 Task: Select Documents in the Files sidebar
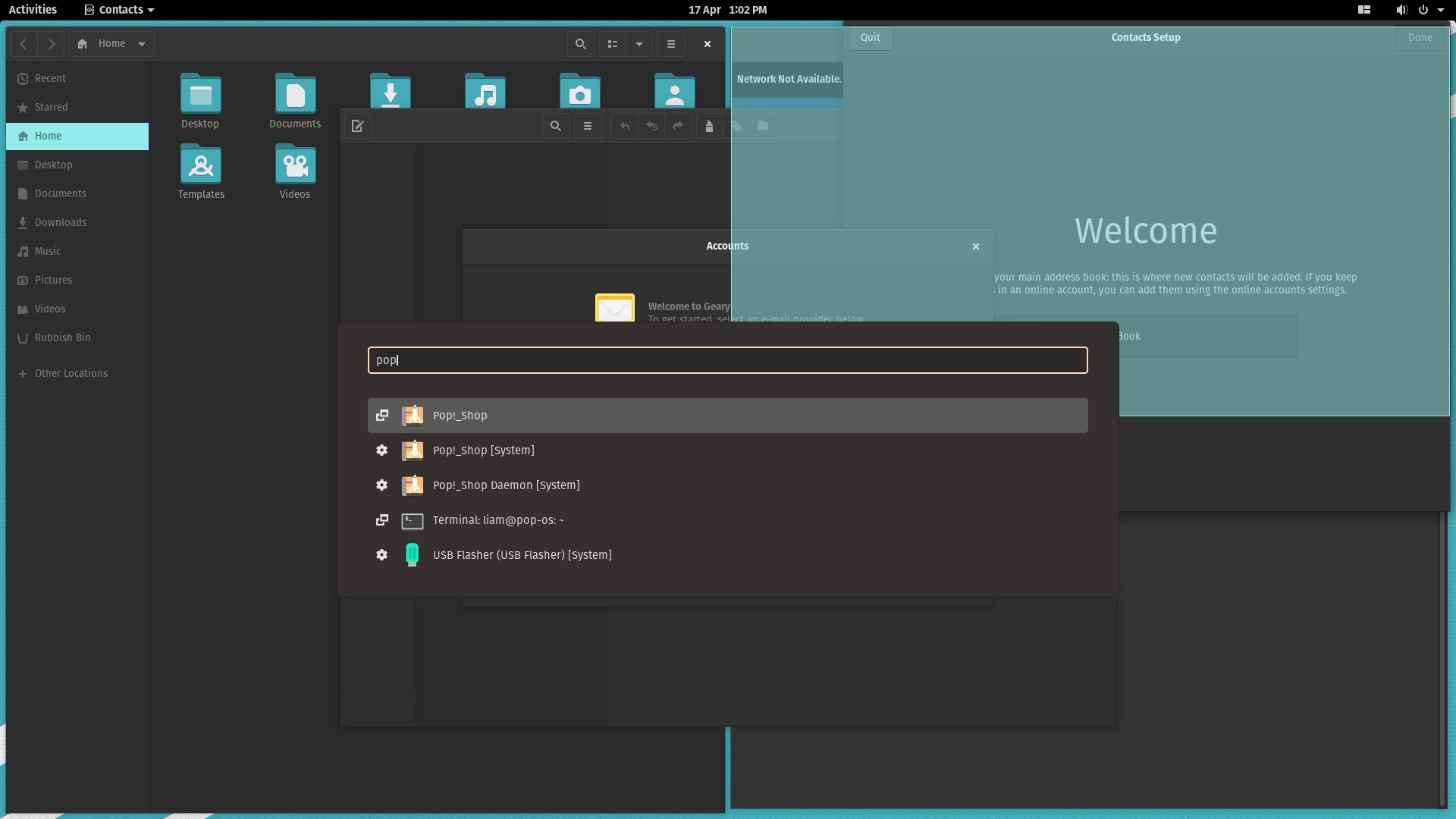(77, 194)
